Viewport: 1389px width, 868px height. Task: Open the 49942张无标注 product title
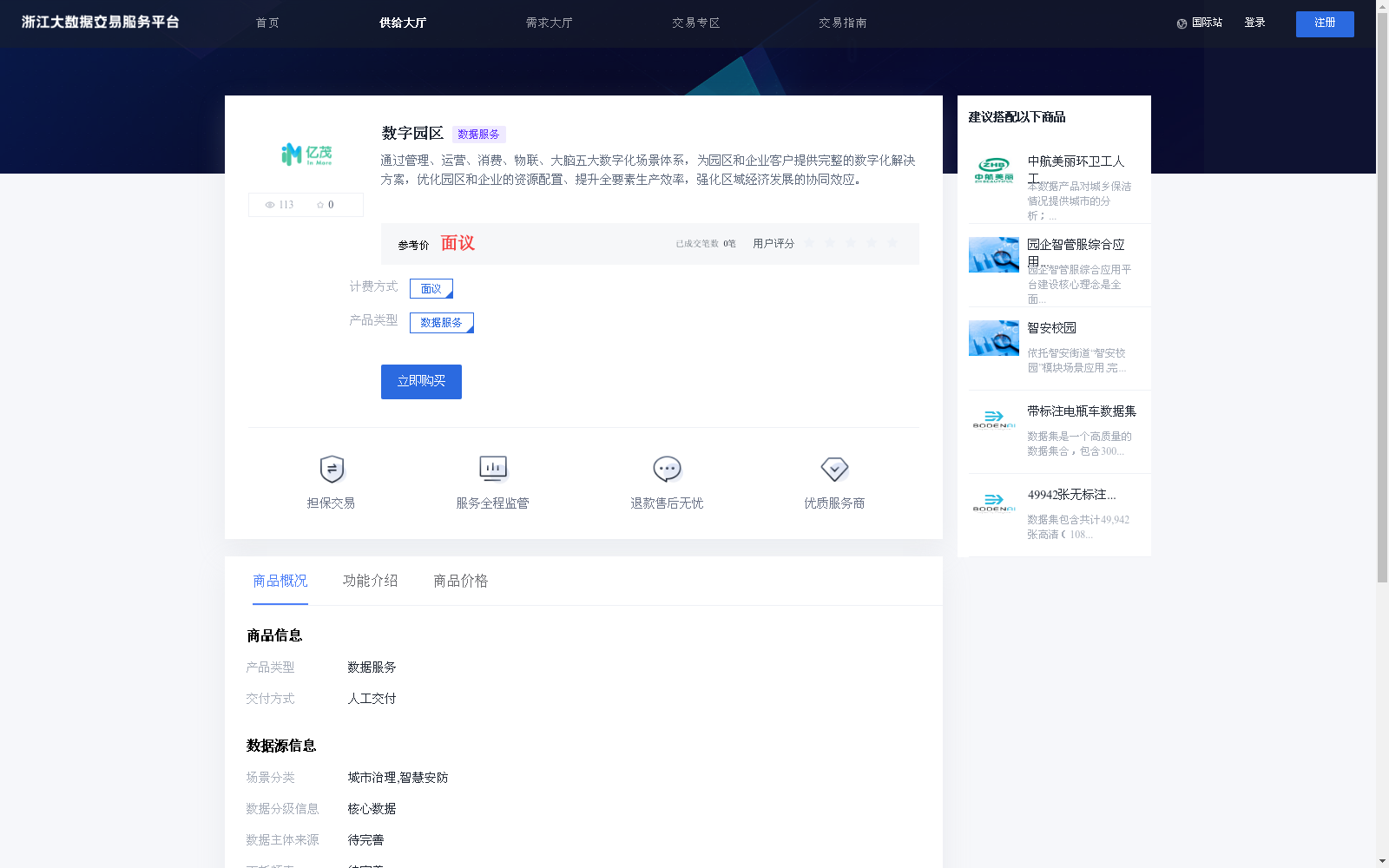[x=1072, y=495]
